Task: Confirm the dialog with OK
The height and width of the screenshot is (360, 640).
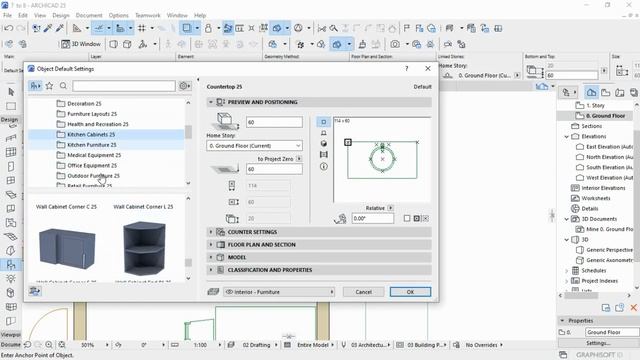Action: click(410, 292)
